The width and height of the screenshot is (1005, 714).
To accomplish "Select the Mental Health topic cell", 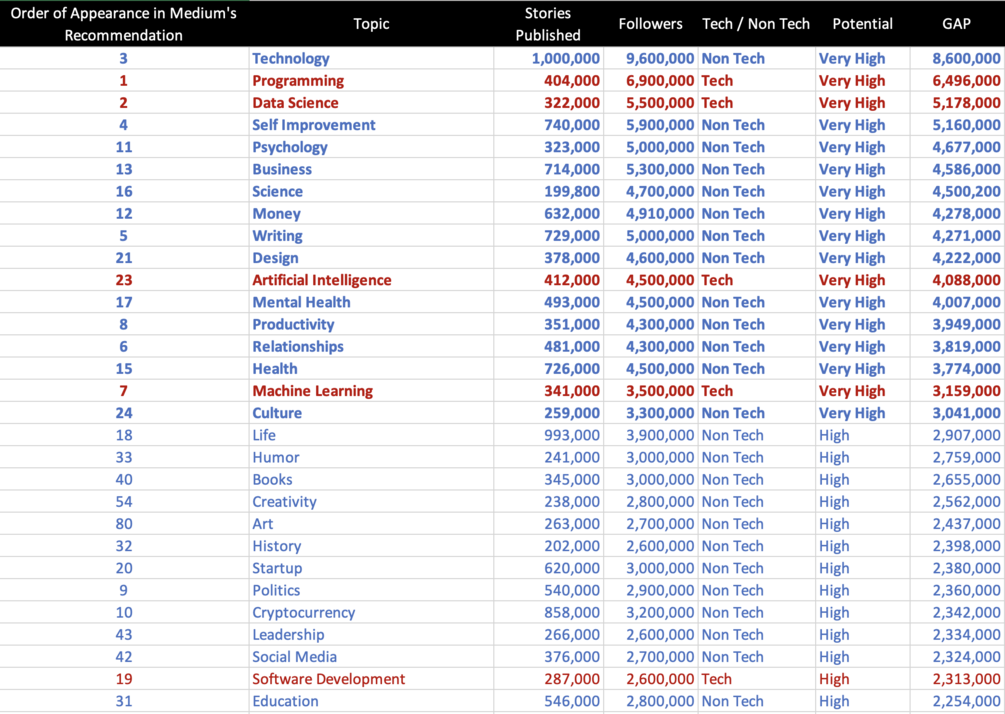I will point(301,302).
